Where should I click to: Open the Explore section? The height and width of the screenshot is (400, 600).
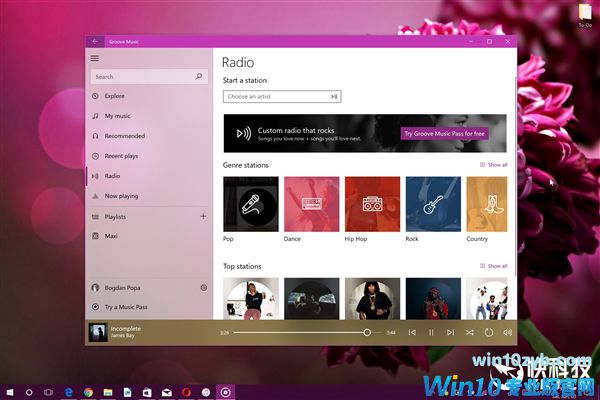149,96
